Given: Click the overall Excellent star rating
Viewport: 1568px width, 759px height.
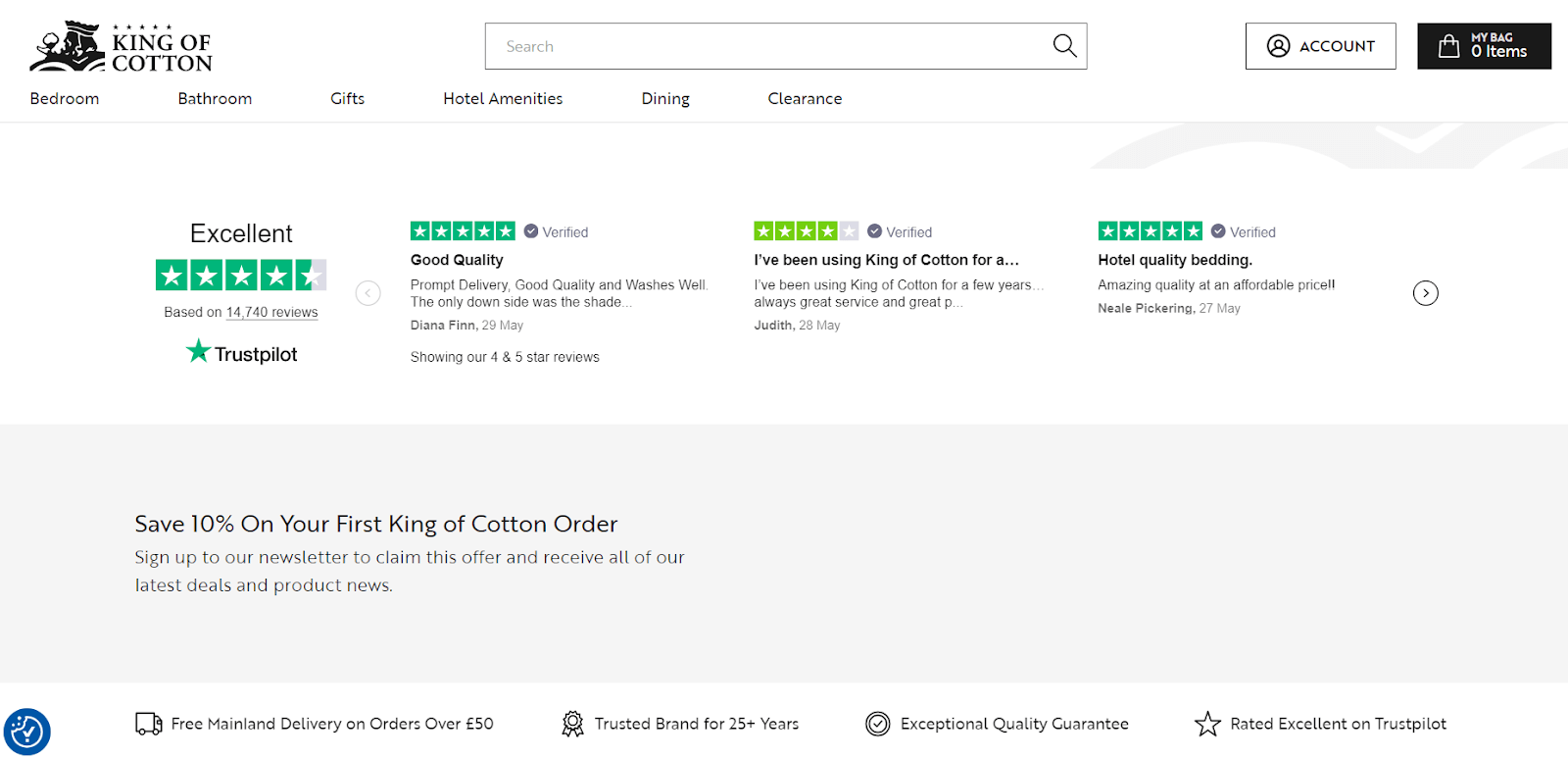Looking at the screenshot, I should [x=241, y=276].
